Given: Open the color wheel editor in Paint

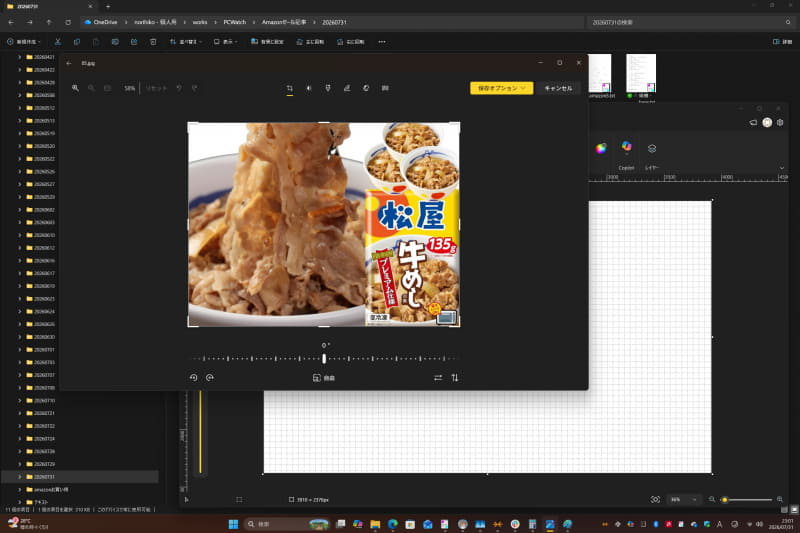Looking at the screenshot, I should click(x=601, y=148).
